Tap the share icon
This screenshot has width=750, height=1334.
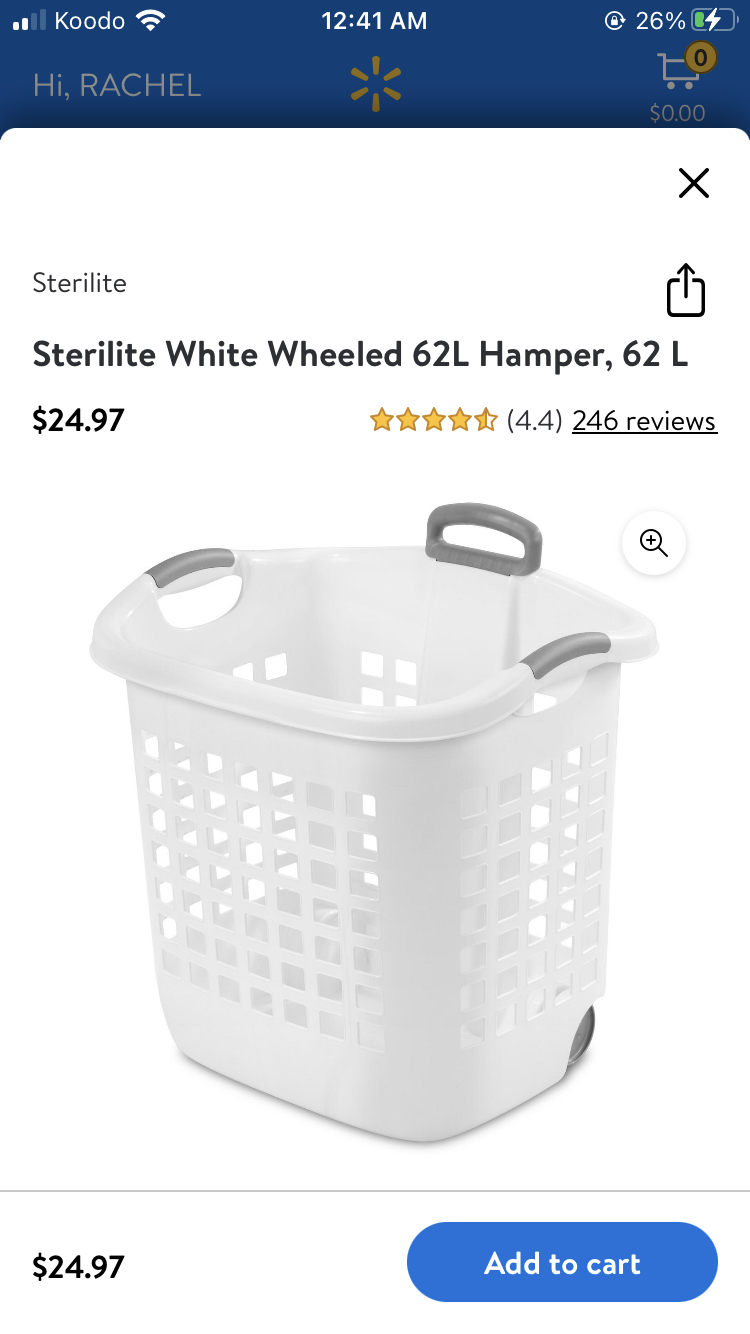(686, 290)
